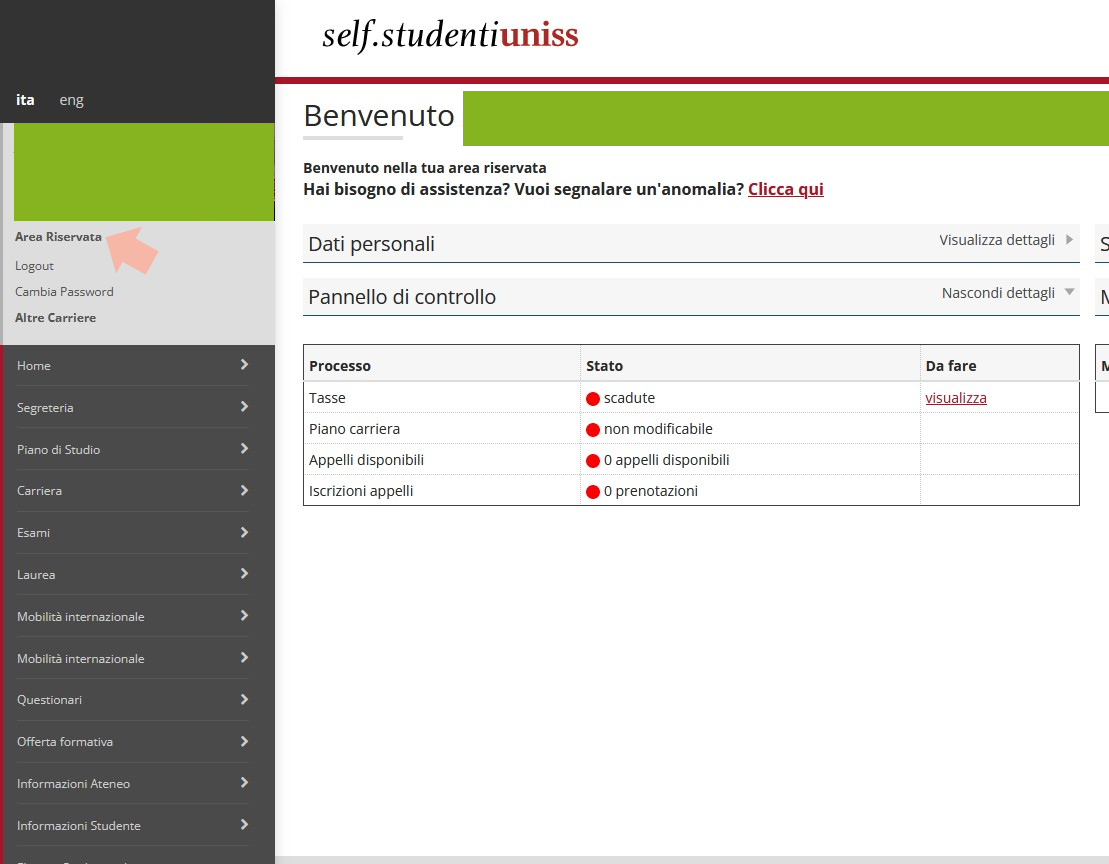Click the arrow icon next to Questionari
Screen dimensions: 1109x864
click(245, 699)
